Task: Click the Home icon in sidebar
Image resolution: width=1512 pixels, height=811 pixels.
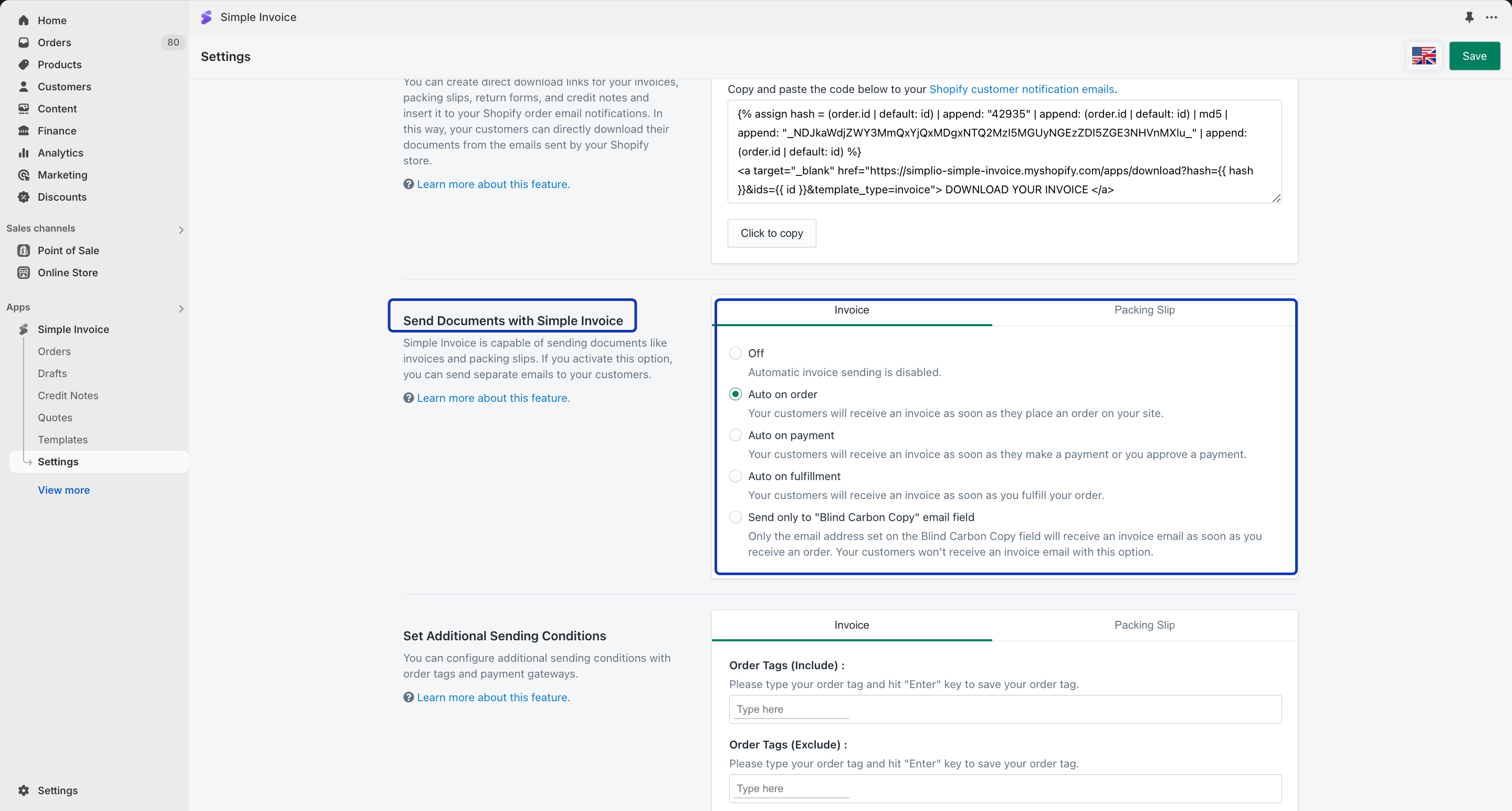Action: coord(24,20)
